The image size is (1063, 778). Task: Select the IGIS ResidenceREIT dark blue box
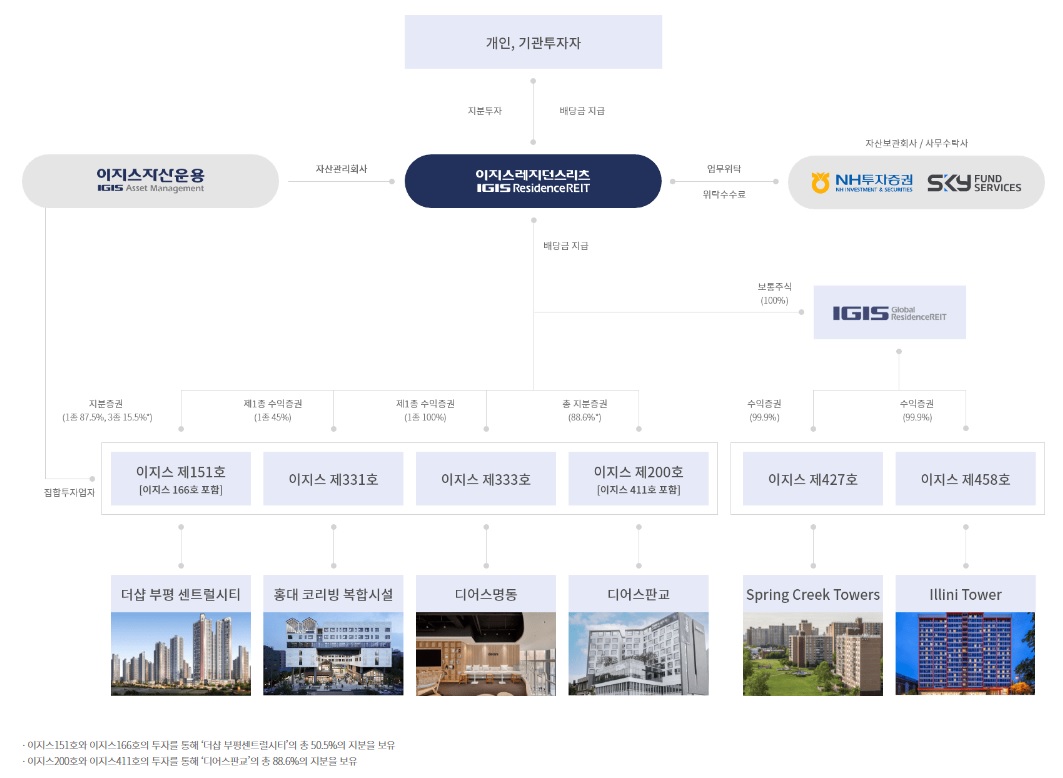(x=533, y=181)
